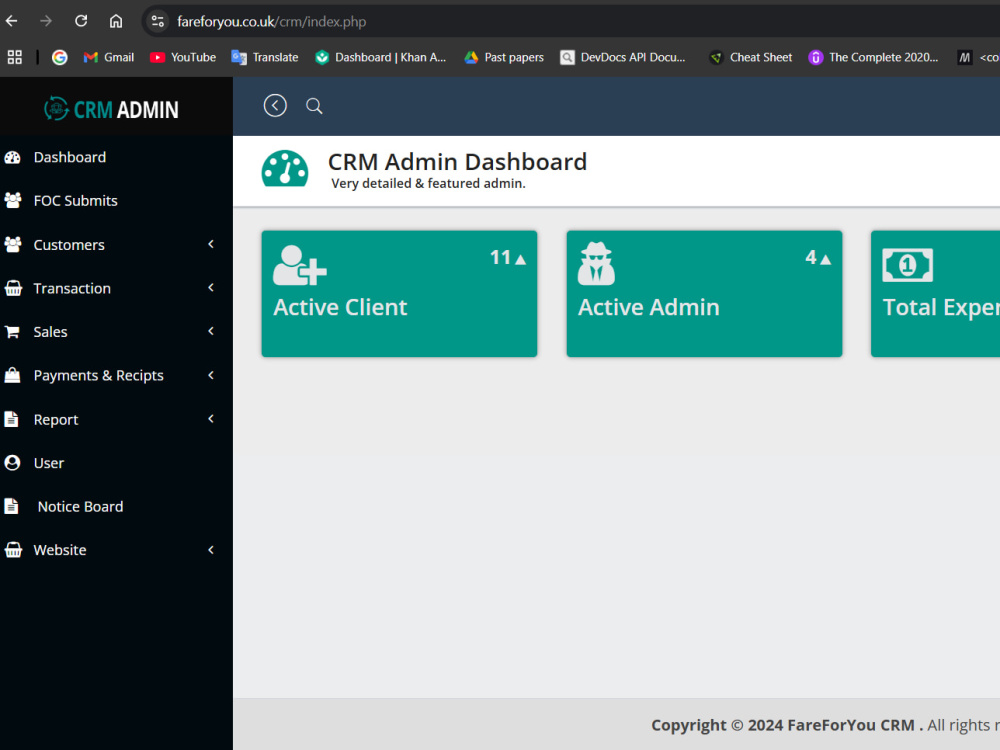The image size is (1000, 750).
Task: Click the CRM ADMIN logo
Action: coord(112,109)
